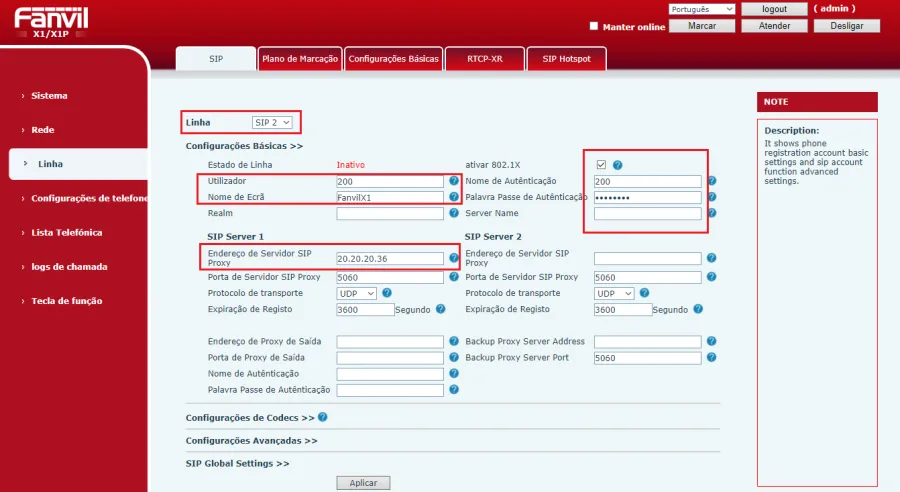900x492 pixels.
Task: Open the Português language dropdown
Action: pos(702,9)
